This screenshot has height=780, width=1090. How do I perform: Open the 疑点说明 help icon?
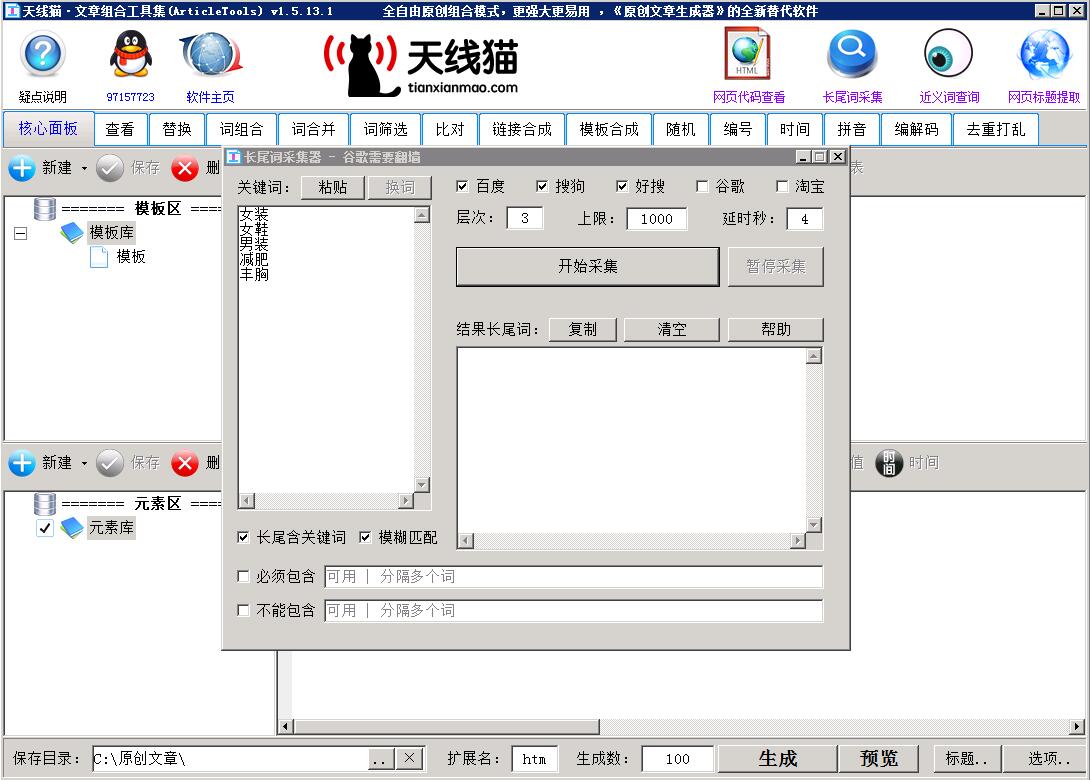tap(42, 54)
